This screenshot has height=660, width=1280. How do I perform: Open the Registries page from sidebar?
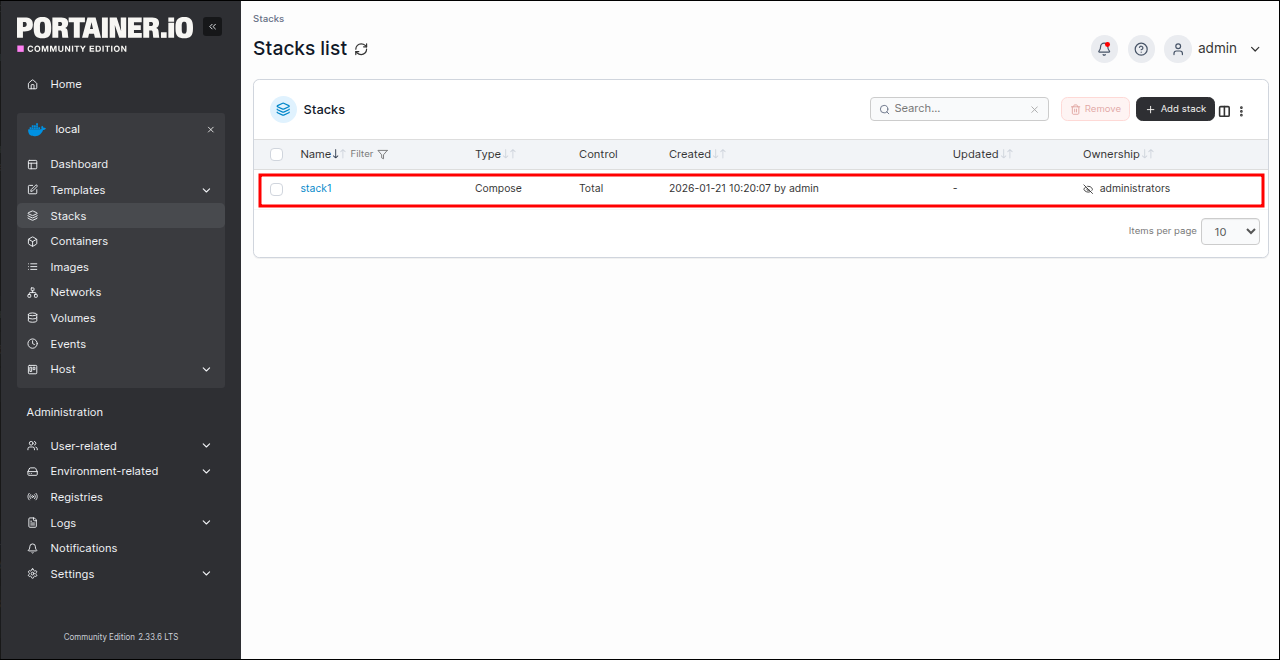[x=76, y=497]
